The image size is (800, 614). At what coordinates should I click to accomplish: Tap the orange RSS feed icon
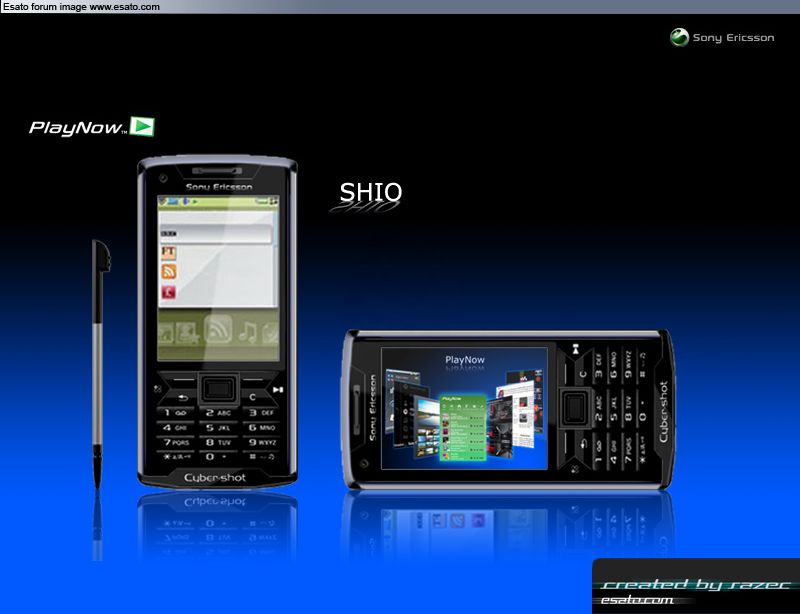pos(169,271)
